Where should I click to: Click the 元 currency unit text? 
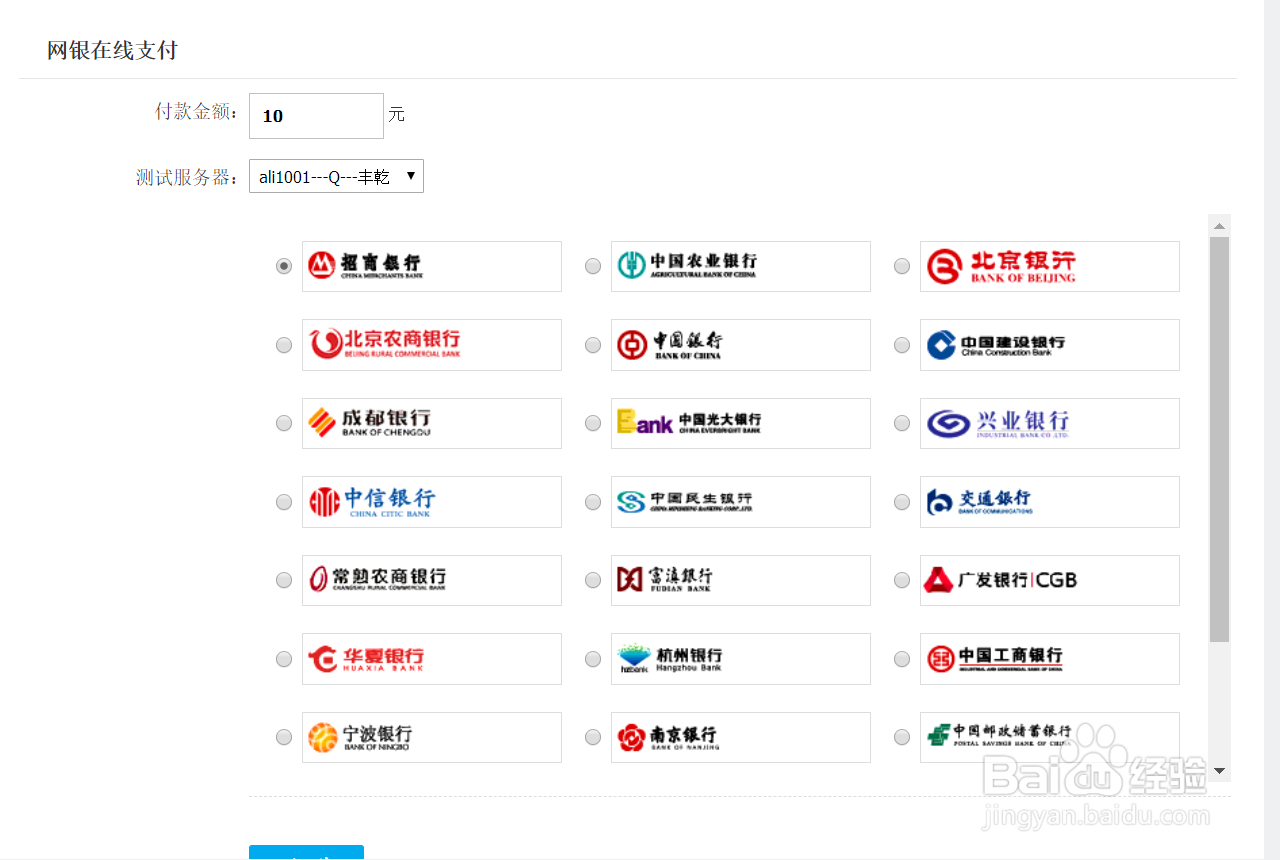tap(396, 114)
